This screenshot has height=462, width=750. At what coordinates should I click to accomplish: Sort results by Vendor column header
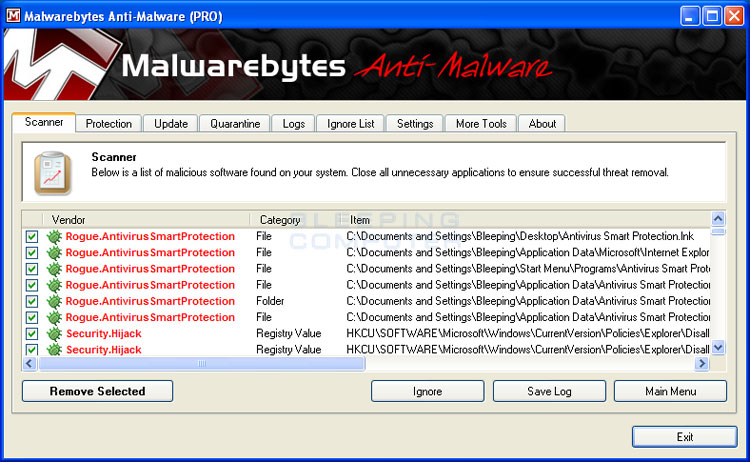(x=146, y=220)
